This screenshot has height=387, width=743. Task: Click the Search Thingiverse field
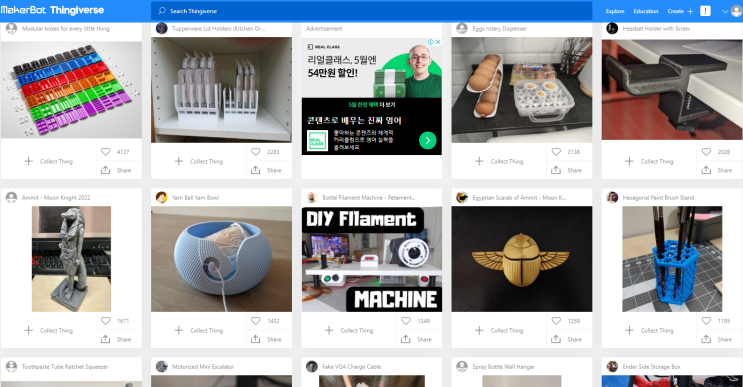click(372, 10)
